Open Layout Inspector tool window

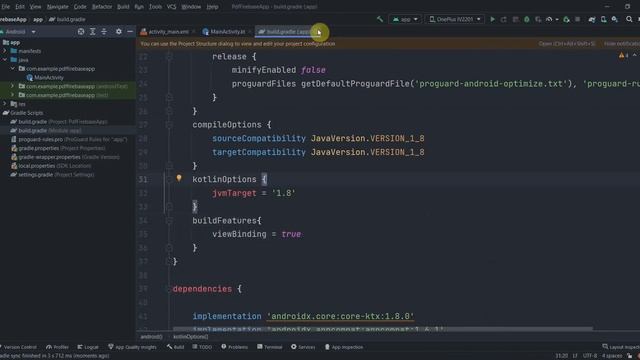point(621,347)
